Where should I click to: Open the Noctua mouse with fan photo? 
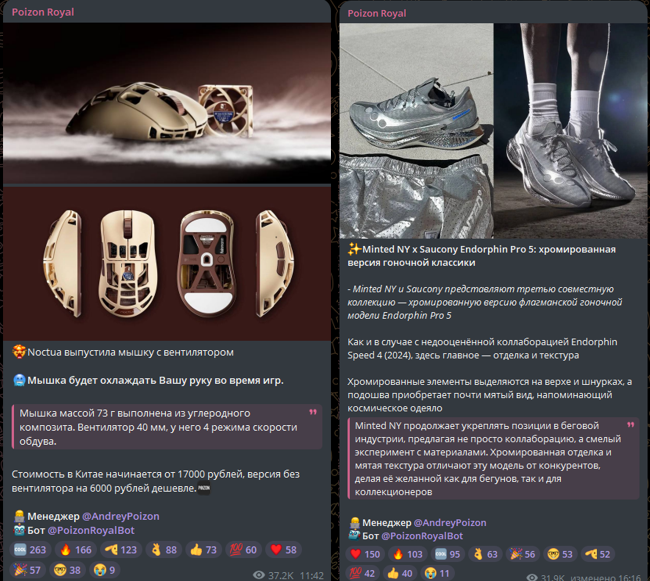(x=167, y=103)
